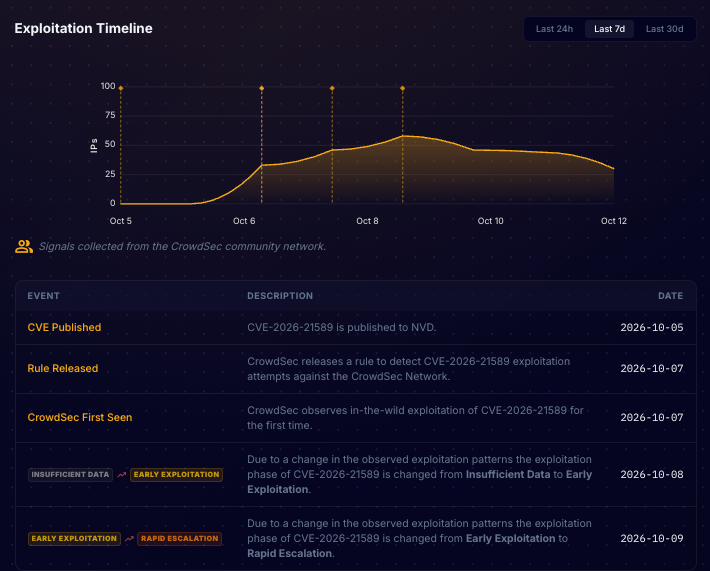Image resolution: width=710 pixels, height=571 pixels.
Task: Click the diamond marker atop the second dashed line
Action: (x=262, y=88)
